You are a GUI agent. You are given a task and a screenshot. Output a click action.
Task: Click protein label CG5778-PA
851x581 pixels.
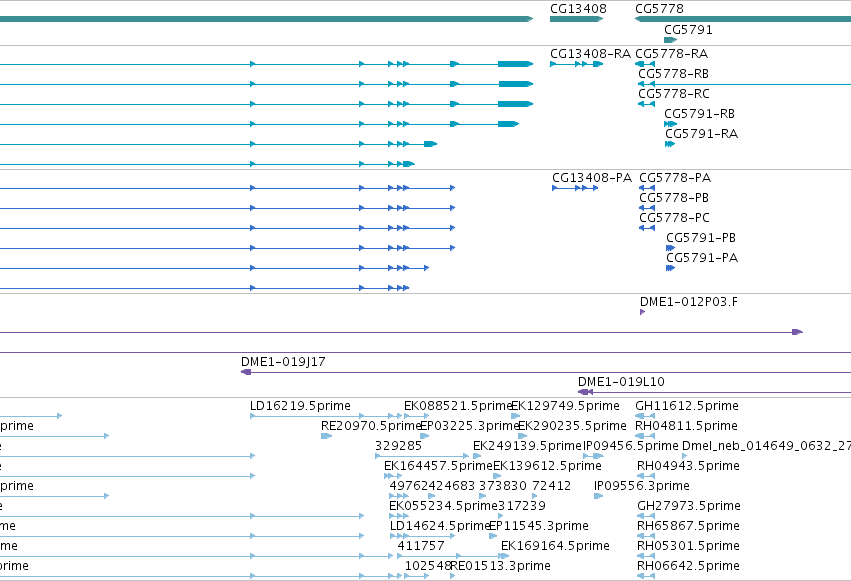tap(675, 178)
